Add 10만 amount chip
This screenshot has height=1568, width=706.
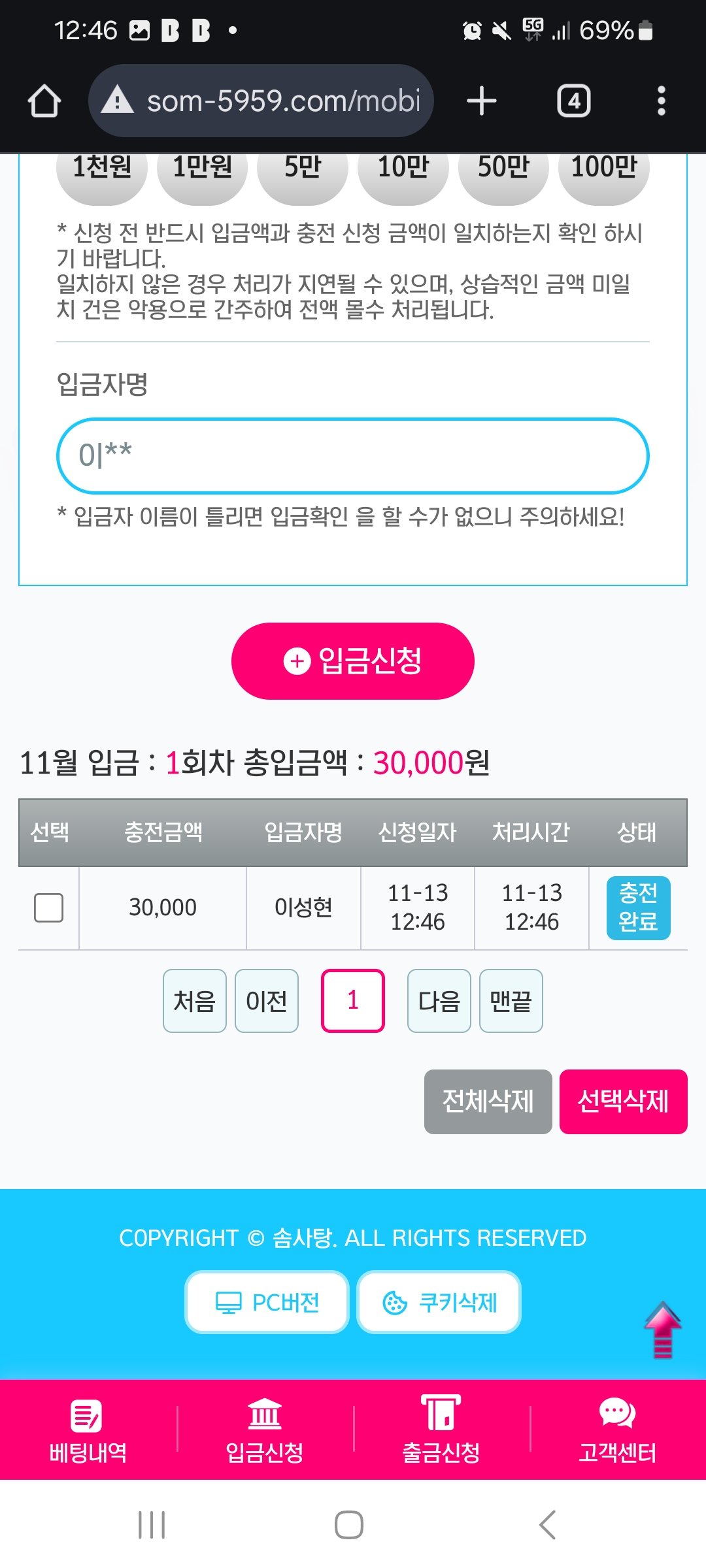pyautogui.click(x=403, y=171)
